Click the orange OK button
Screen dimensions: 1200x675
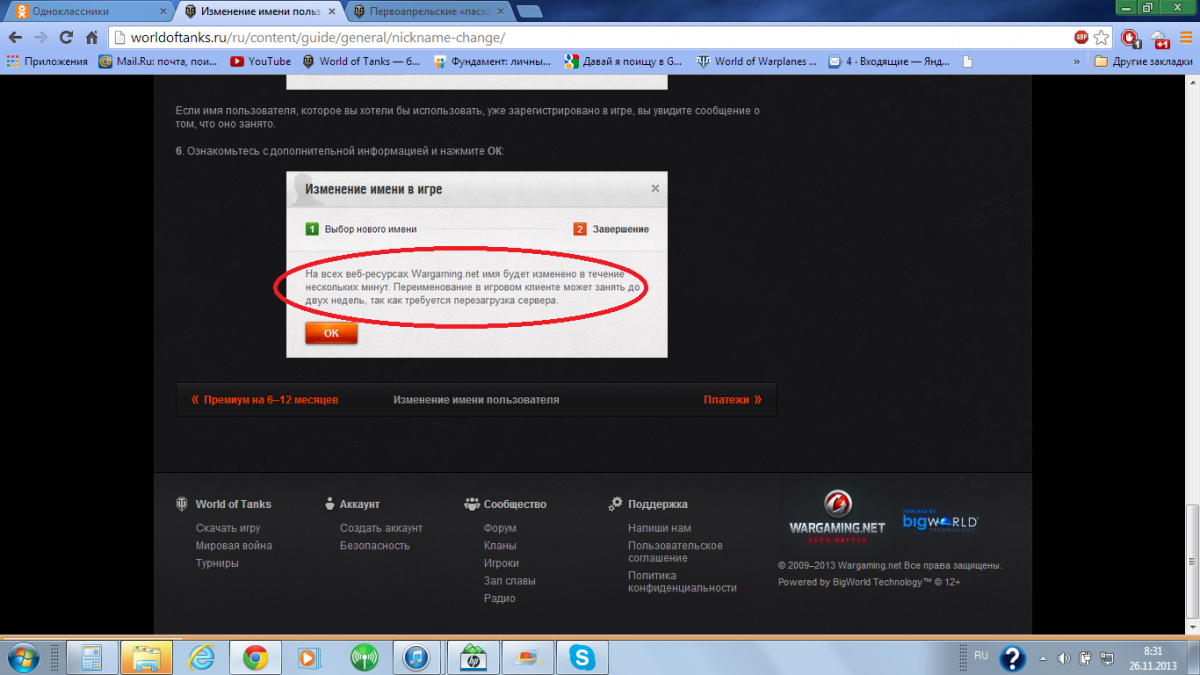pyautogui.click(x=331, y=333)
